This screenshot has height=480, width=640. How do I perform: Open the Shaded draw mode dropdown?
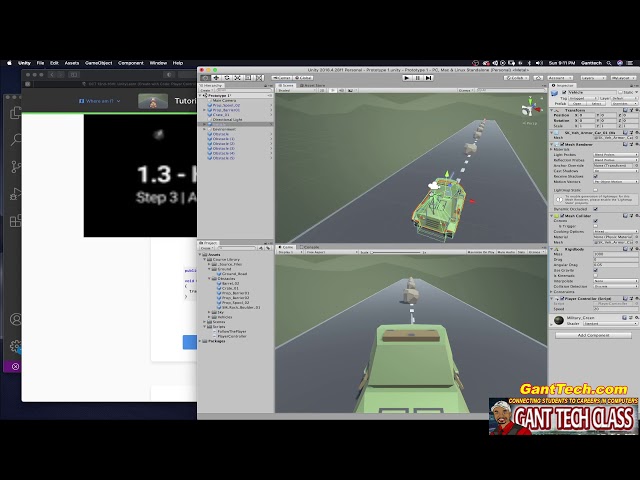(296, 90)
